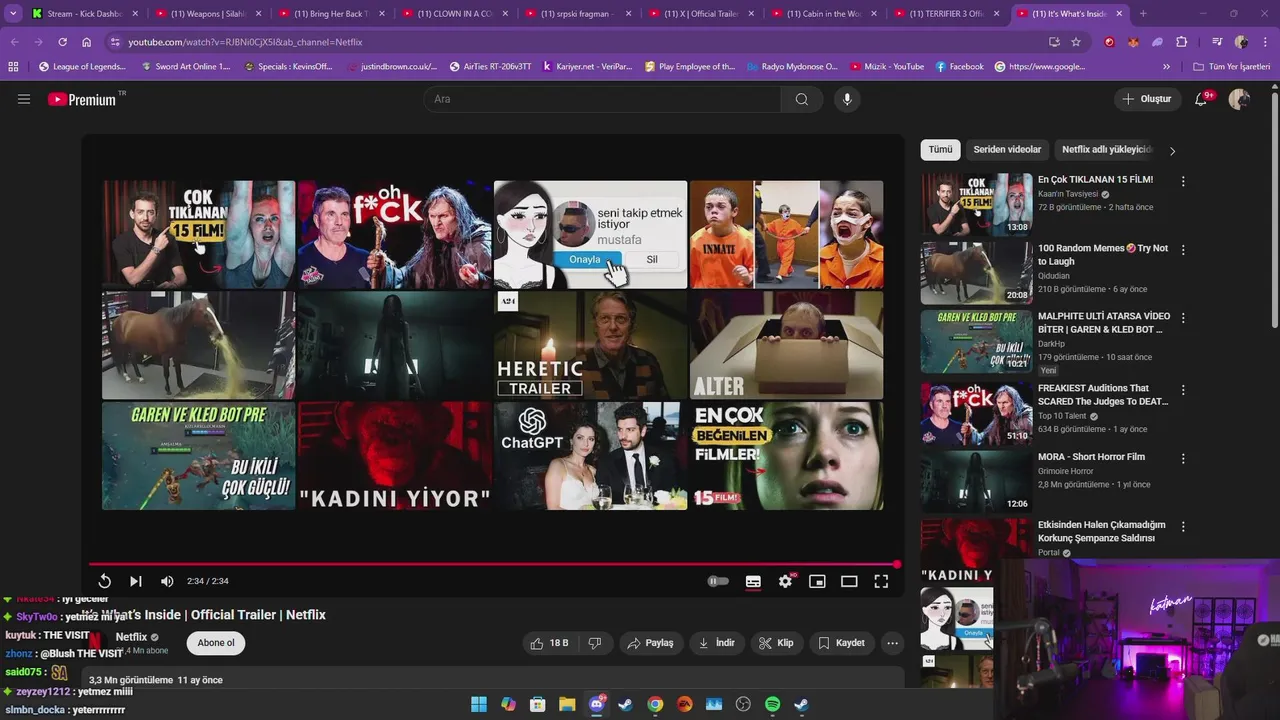Open the tab search dropdown arrow
The image size is (1280, 720).
coord(13,14)
